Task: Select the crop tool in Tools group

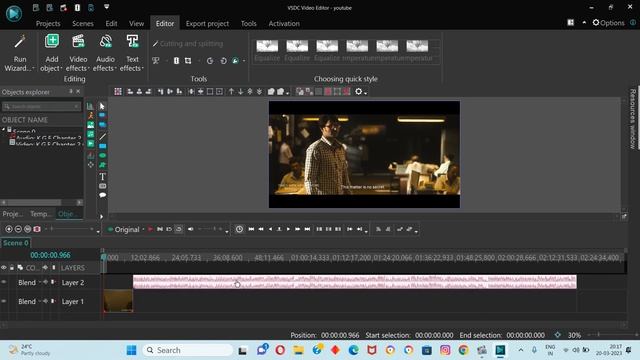Action: 188,61
